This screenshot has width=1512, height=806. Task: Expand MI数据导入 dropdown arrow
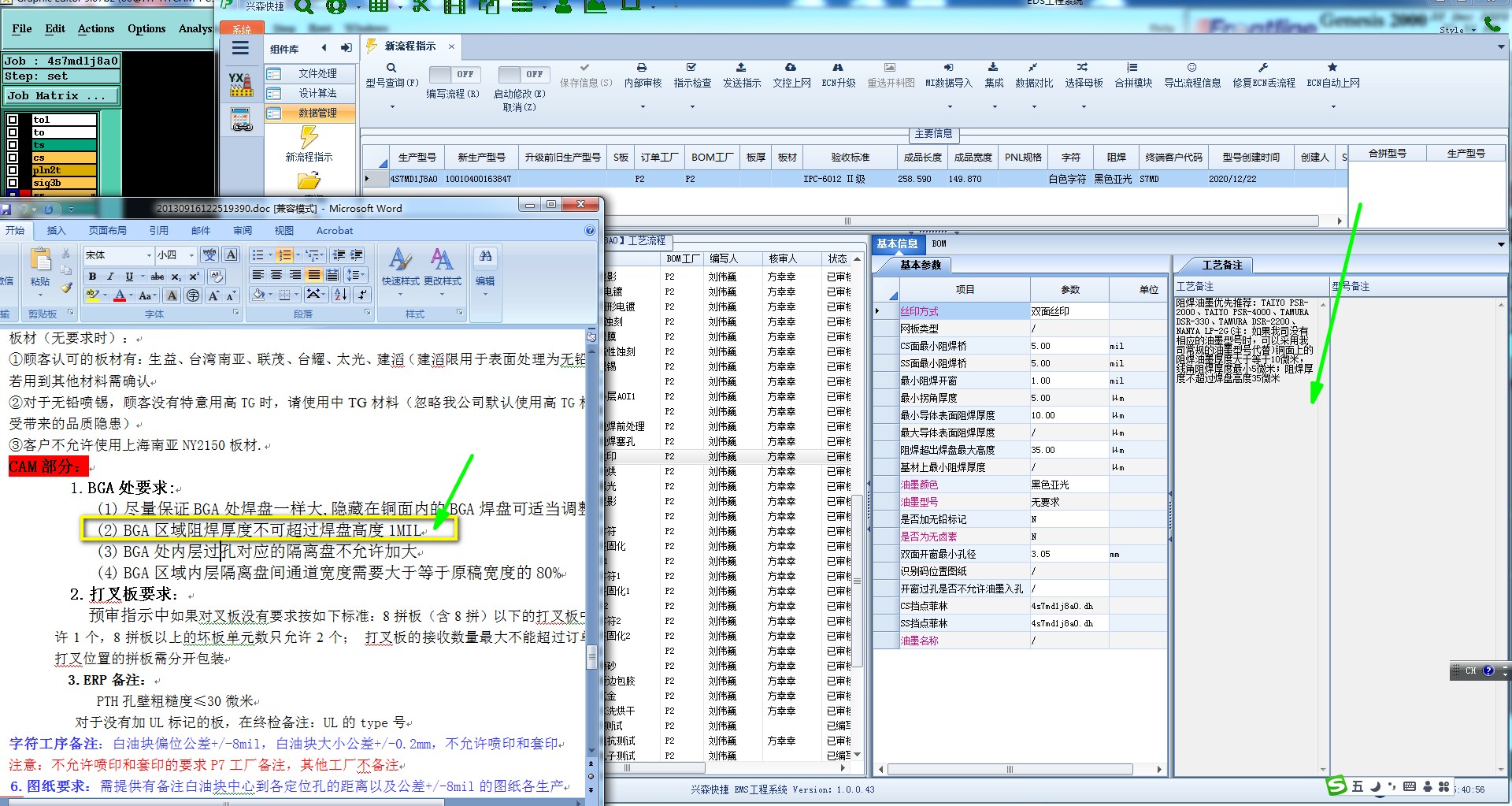[948, 106]
